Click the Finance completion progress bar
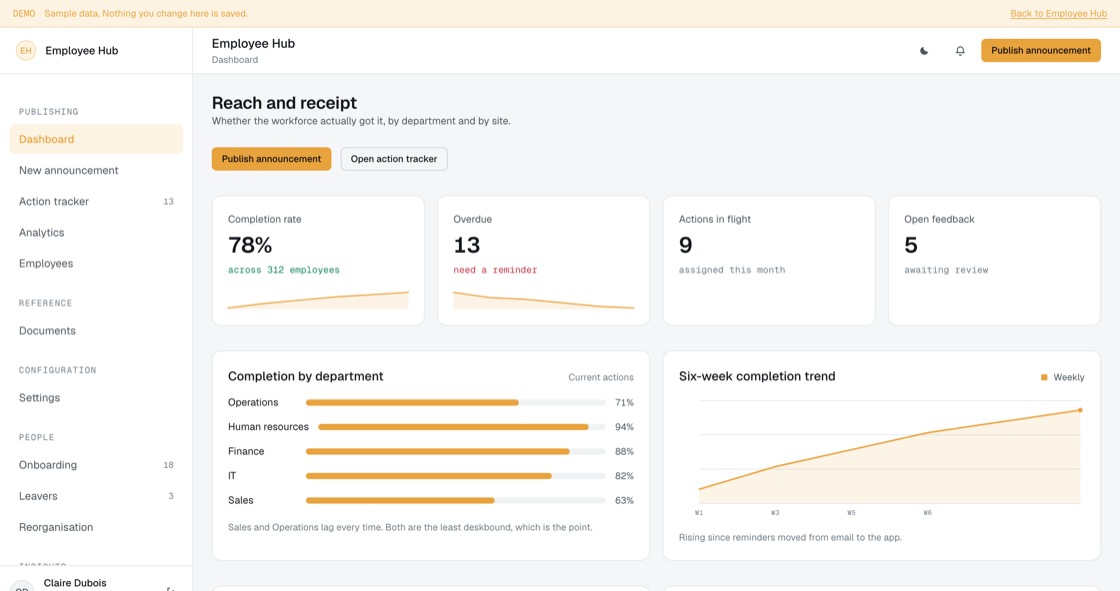 [456, 452]
